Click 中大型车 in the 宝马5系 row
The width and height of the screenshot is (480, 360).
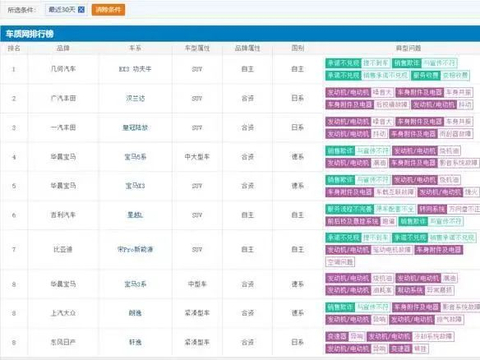pyautogui.click(x=197, y=157)
